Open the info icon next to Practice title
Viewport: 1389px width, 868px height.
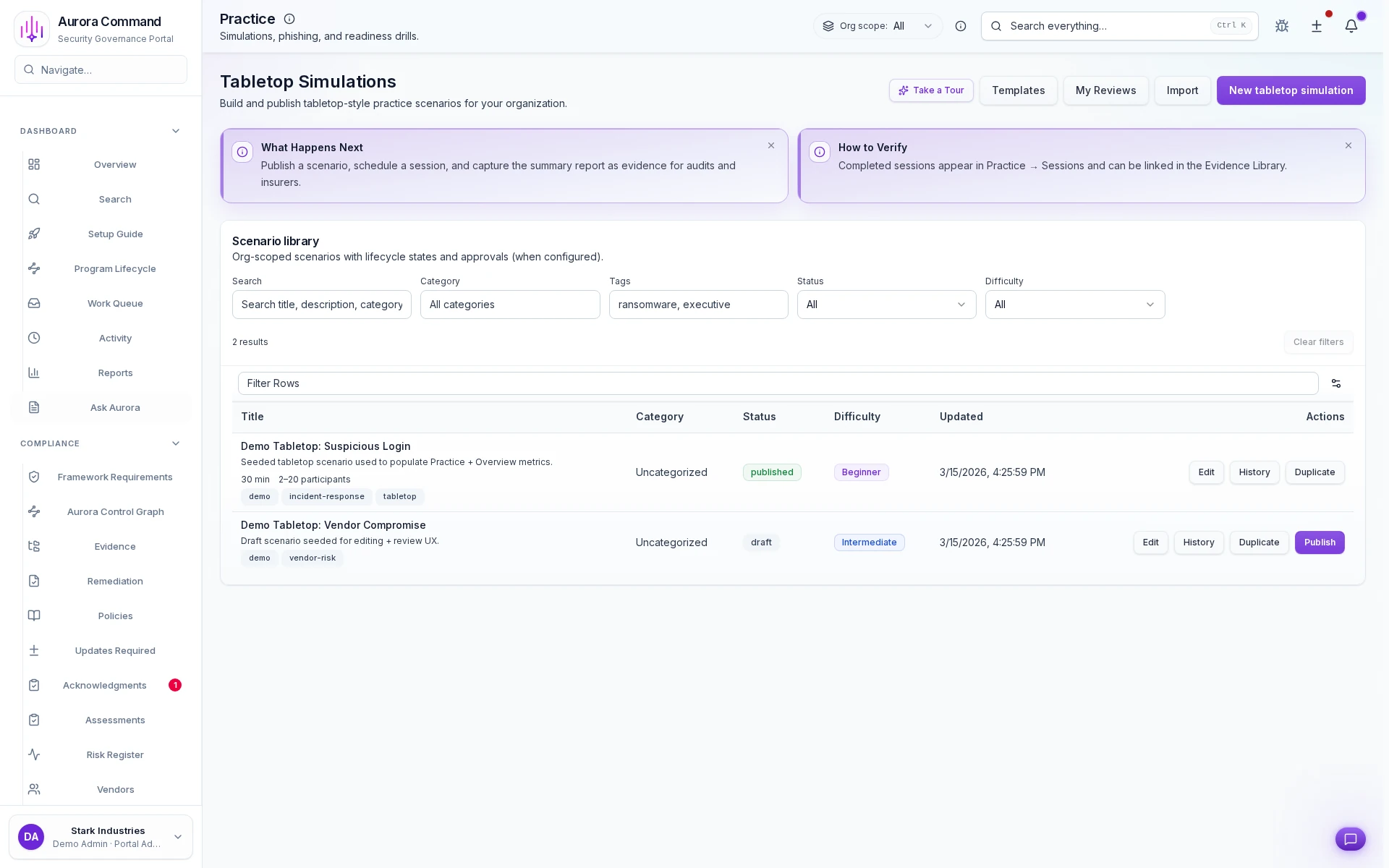289,19
